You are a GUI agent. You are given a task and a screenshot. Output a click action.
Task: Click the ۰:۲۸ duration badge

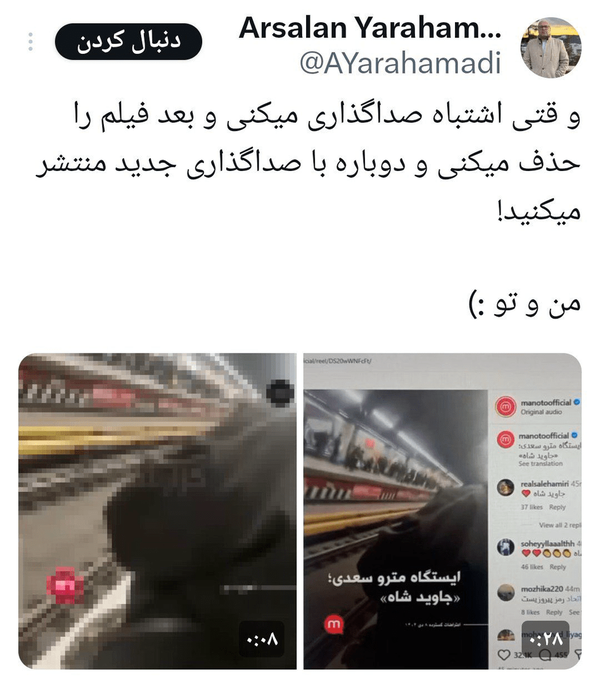[x=546, y=640]
